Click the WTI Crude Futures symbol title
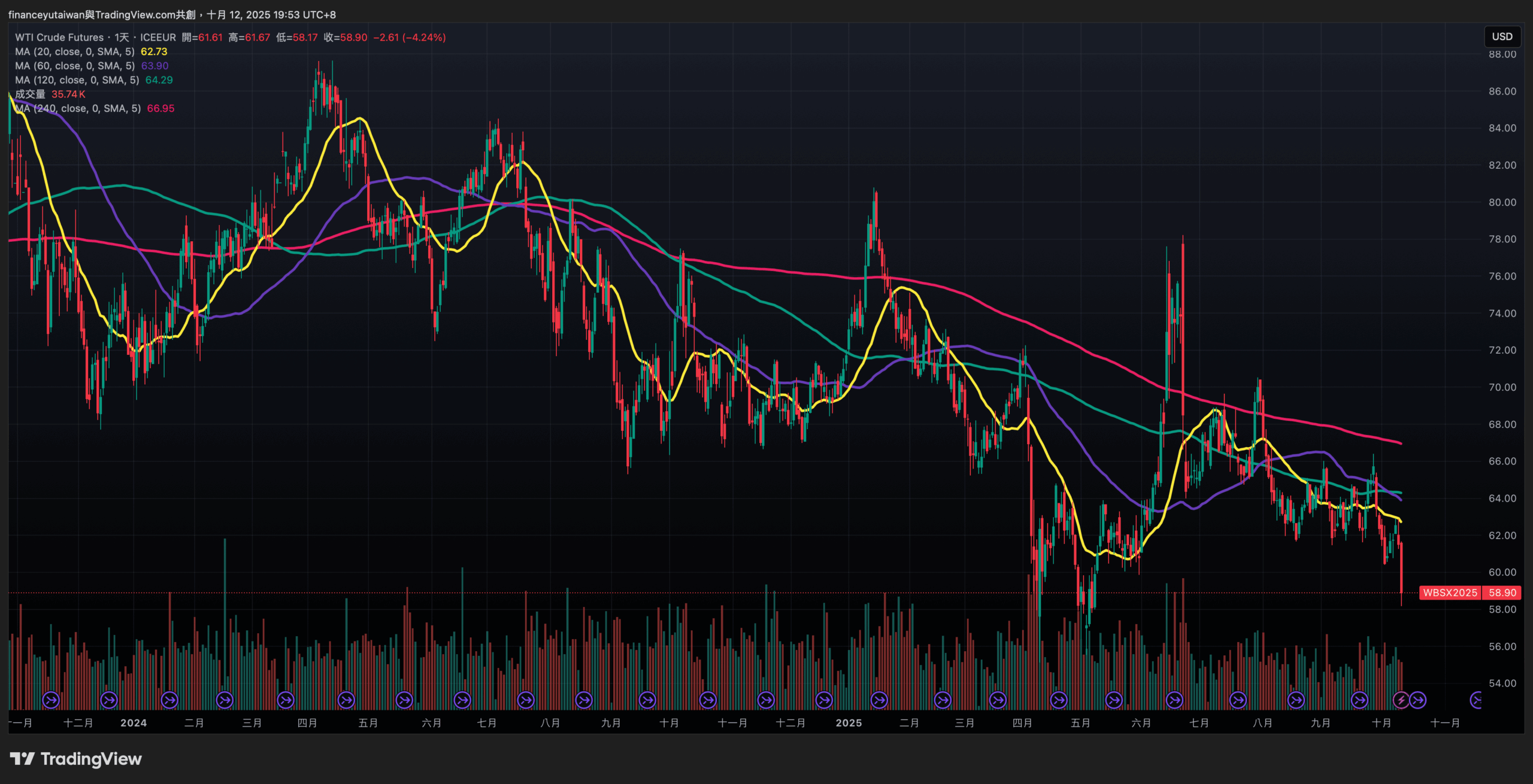The height and width of the screenshot is (784, 1533). [59, 37]
